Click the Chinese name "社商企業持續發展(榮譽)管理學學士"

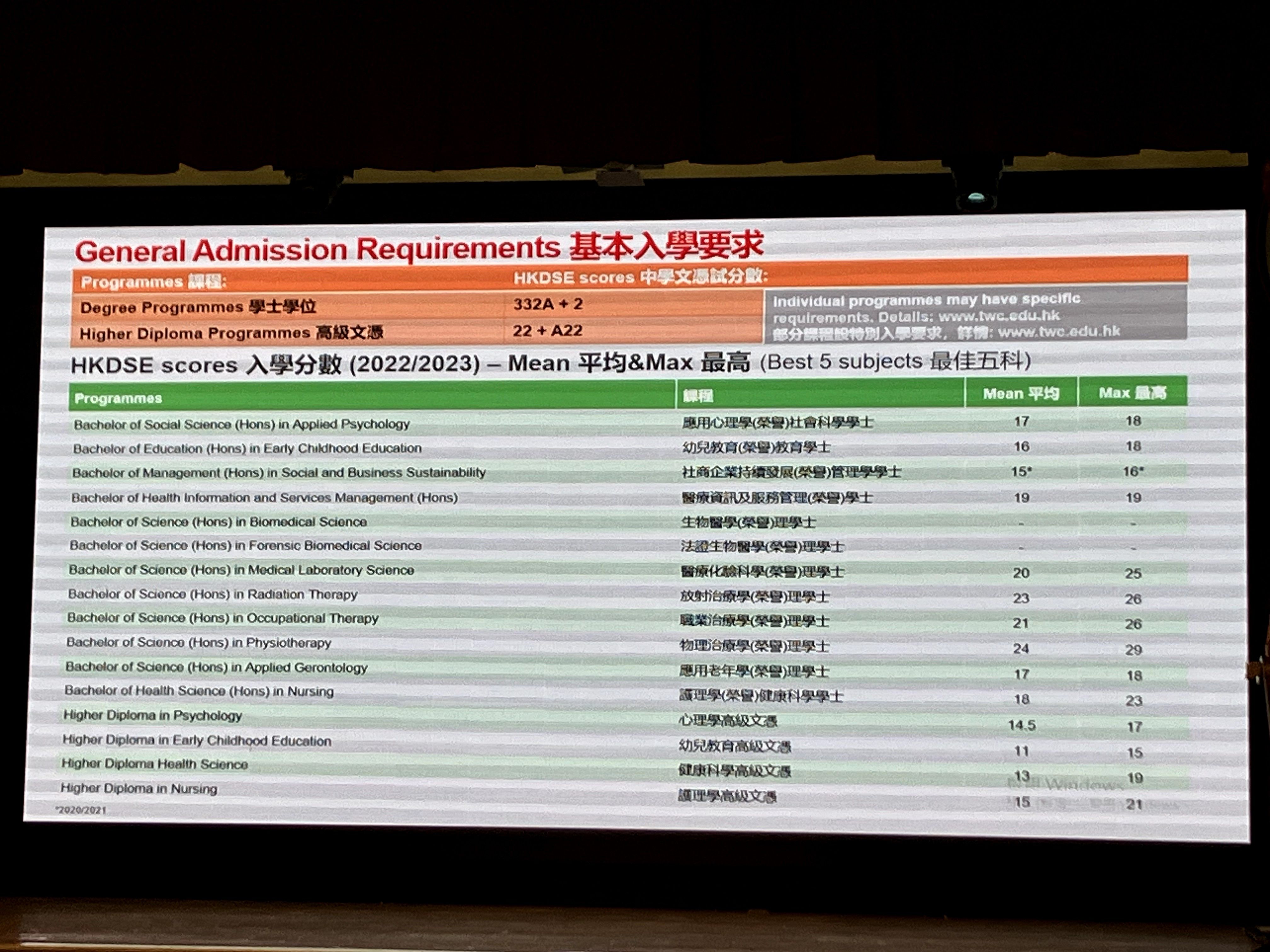tap(791, 472)
